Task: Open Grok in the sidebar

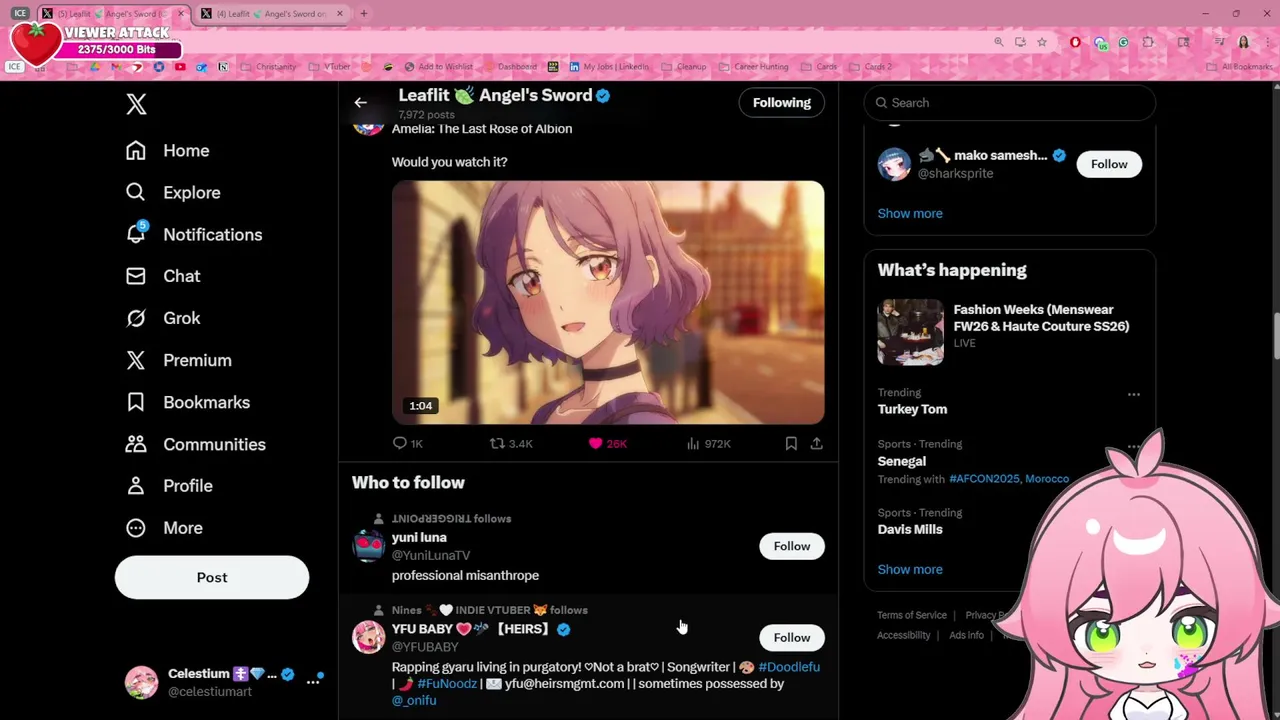Action: coord(163,319)
